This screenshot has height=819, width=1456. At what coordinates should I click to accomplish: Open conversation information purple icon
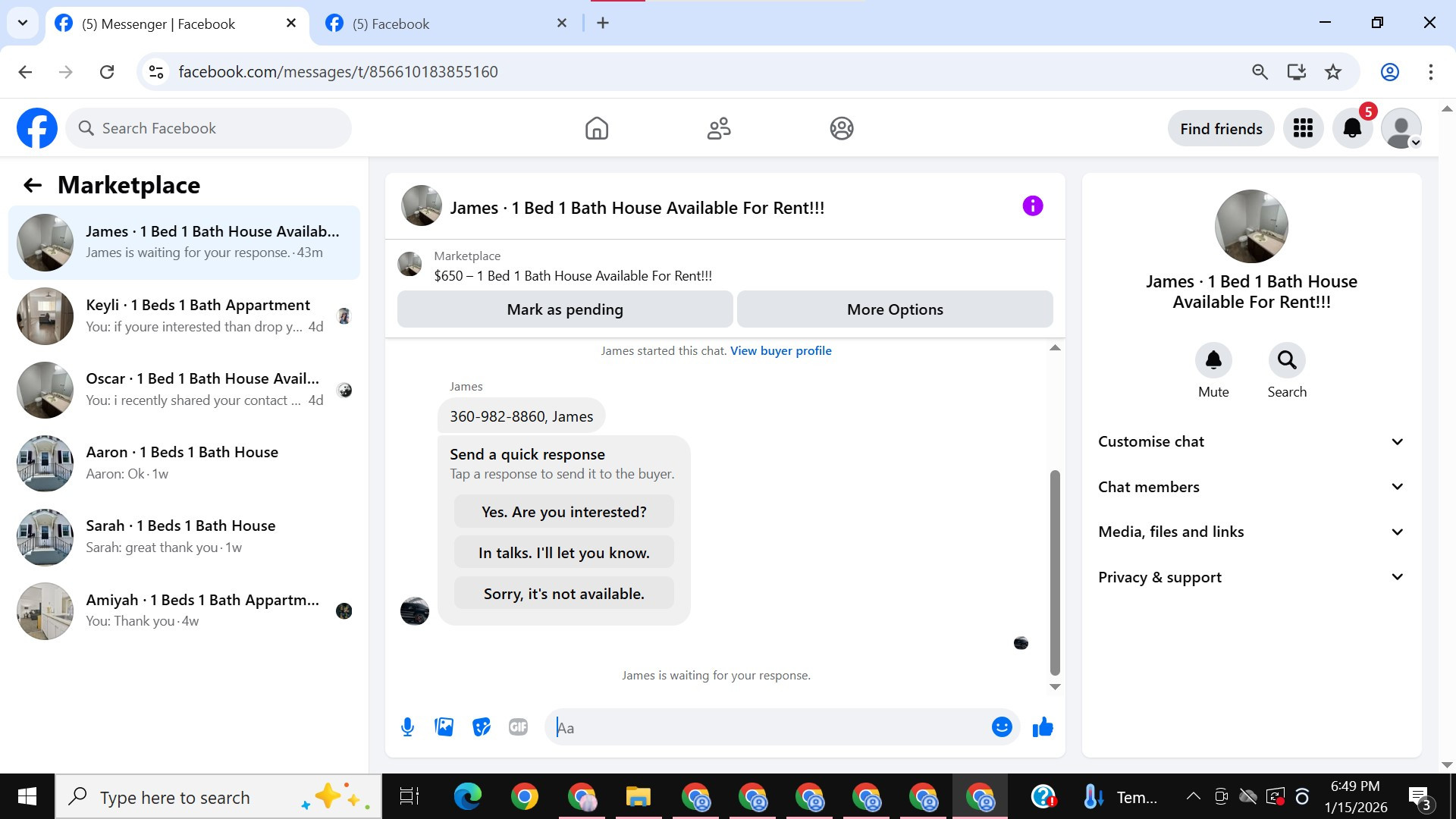pos(1032,206)
